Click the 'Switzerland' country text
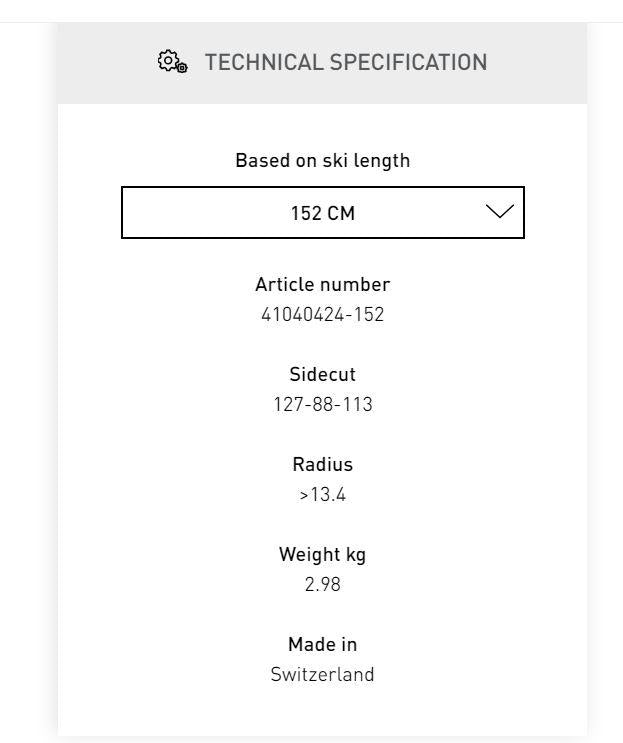The height and width of the screenshot is (743, 623). tap(322, 675)
